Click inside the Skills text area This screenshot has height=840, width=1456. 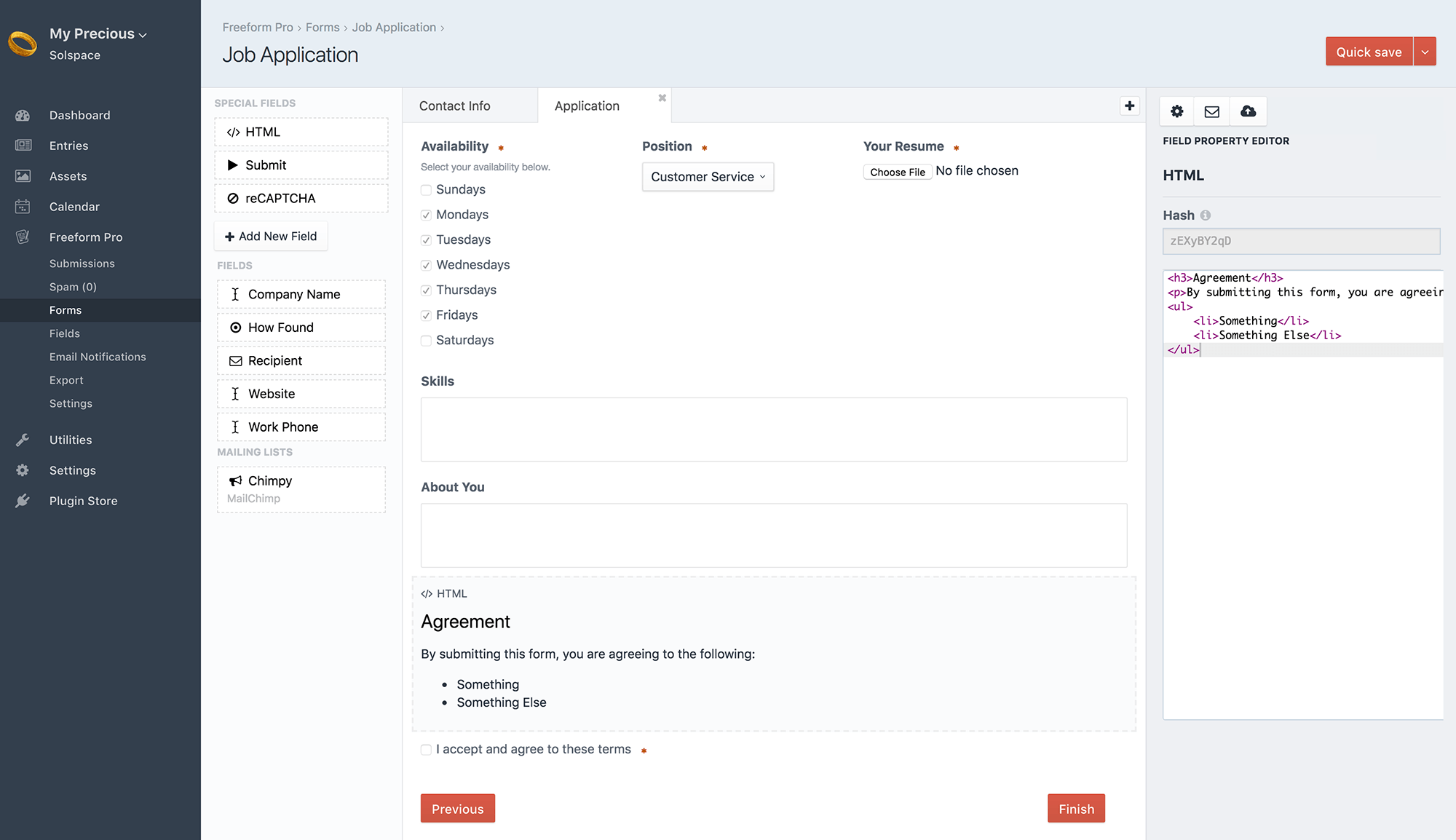773,429
